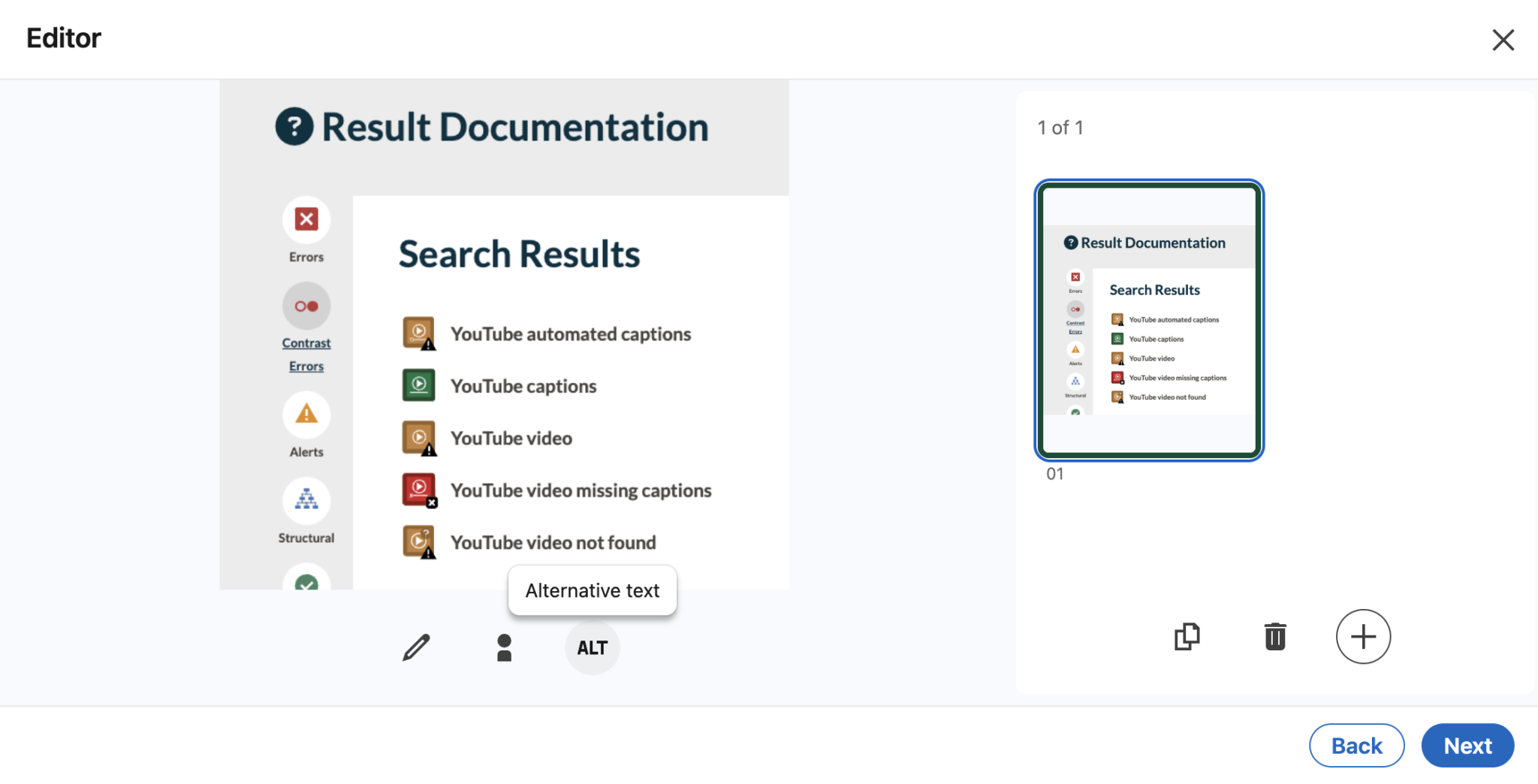This screenshot has height=784, width=1538.
Task: Add another image with the plus button
Action: click(1364, 637)
